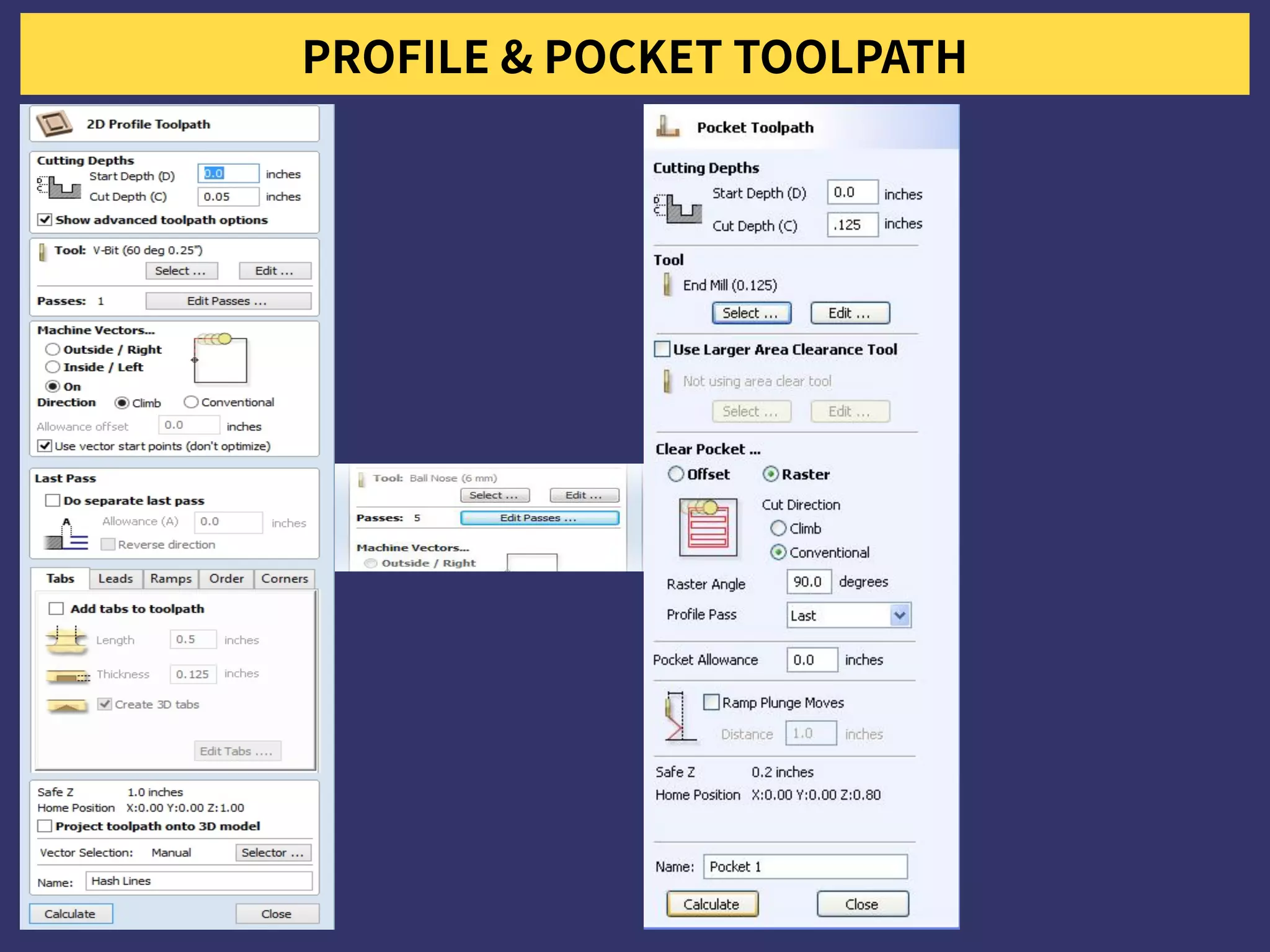This screenshot has width=1270, height=952.
Task: Enable Use Larger Area Clearance Tool
Action: coord(663,350)
